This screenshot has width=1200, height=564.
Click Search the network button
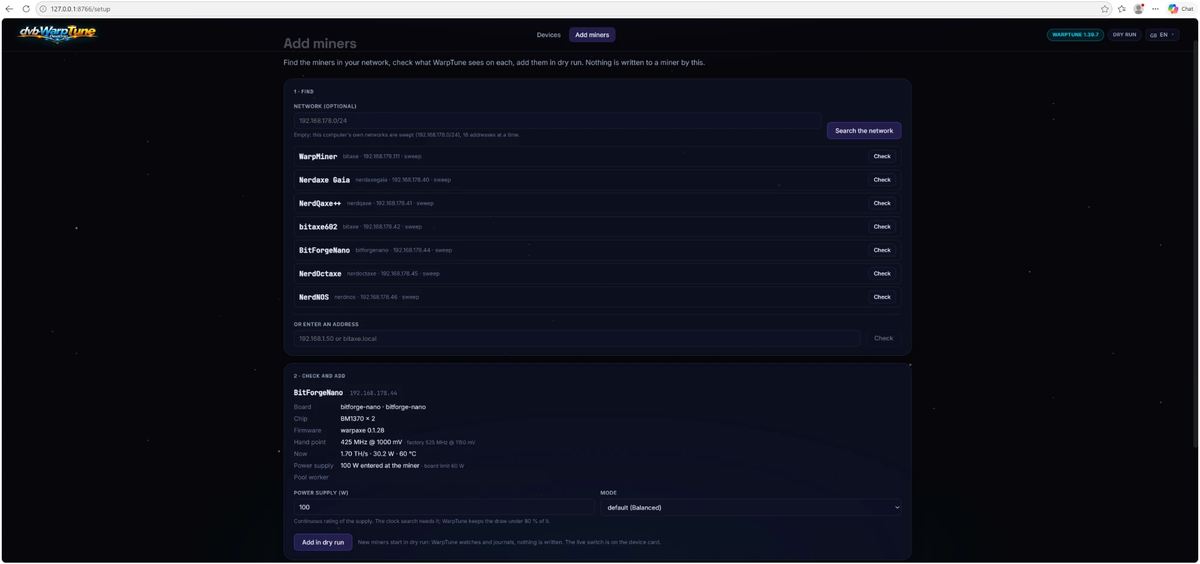coord(864,131)
